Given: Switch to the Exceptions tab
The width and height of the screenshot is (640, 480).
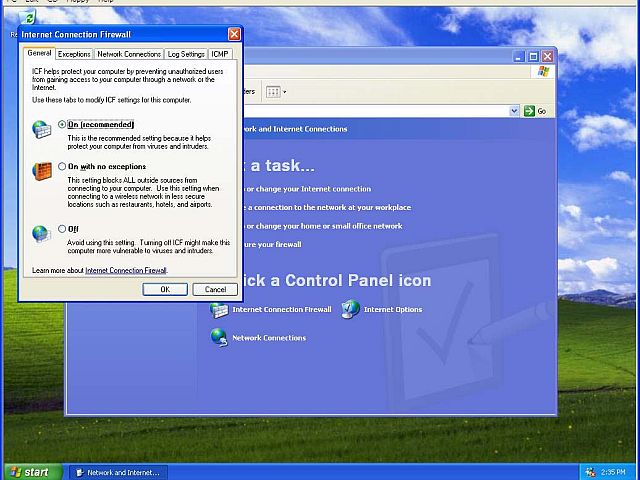Looking at the screenshot, I should click(x=74, y=54).
